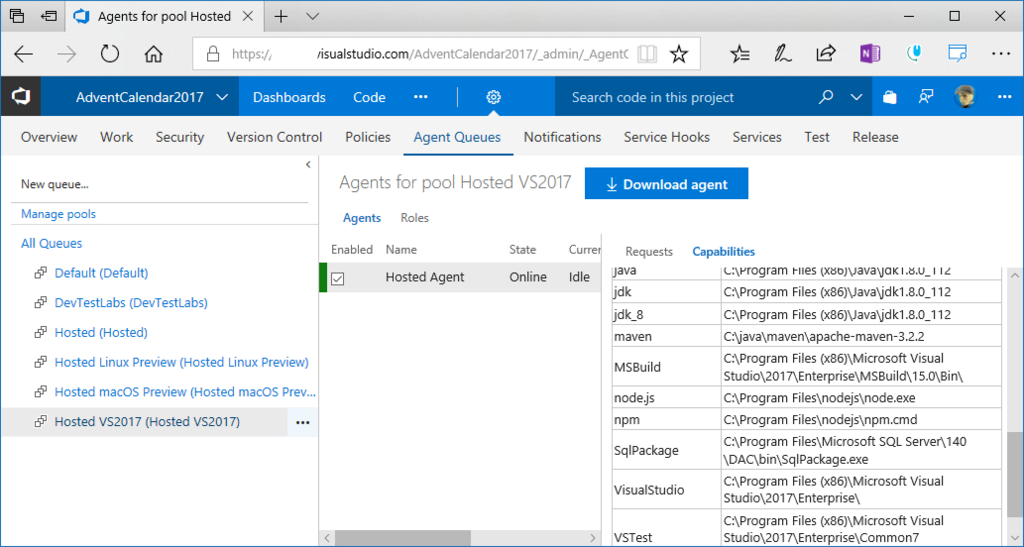Open Code hub
Image resolution: width=1024 pixels, height=547 pixels.
pyautogui.click(x=369, y=97)
